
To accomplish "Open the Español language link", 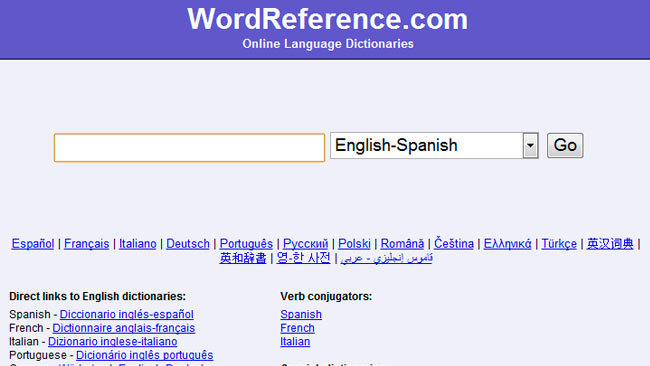I will pos(33,244).
